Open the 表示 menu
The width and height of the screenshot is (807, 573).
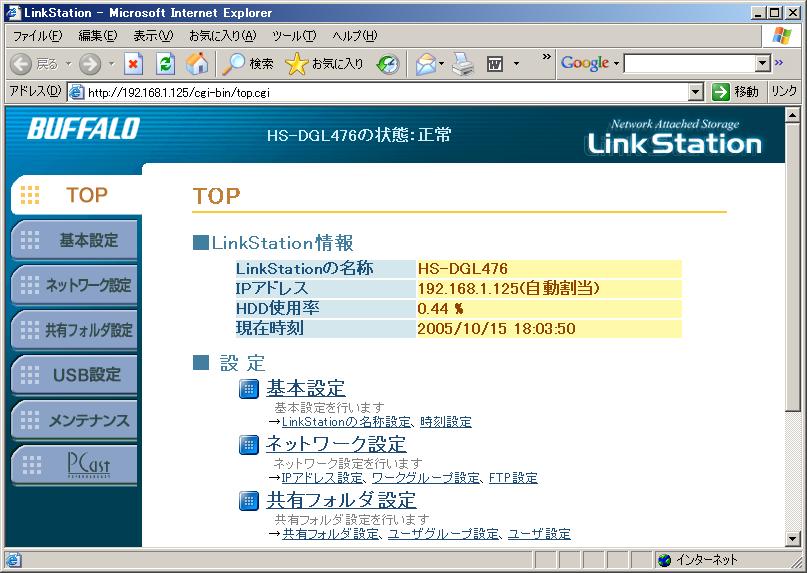coord(152,36)
